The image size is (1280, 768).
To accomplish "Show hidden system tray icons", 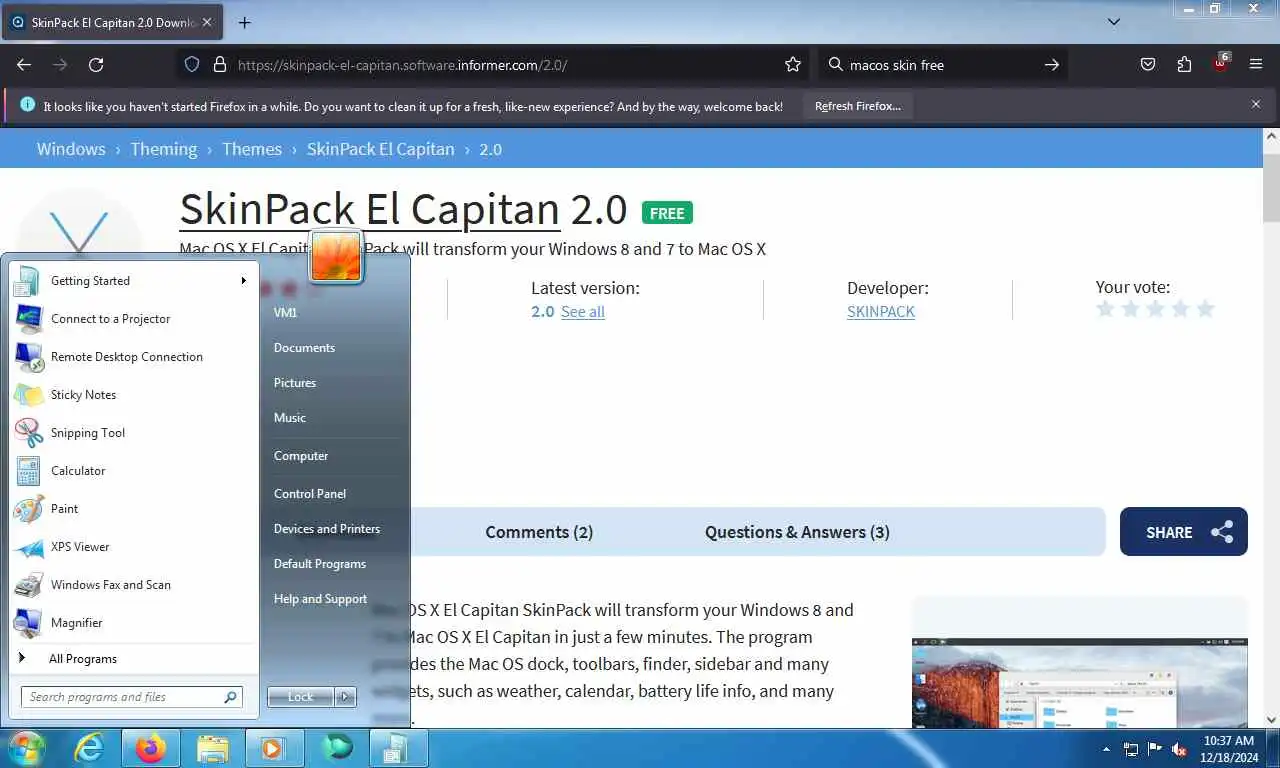I will coord(1106,749).
